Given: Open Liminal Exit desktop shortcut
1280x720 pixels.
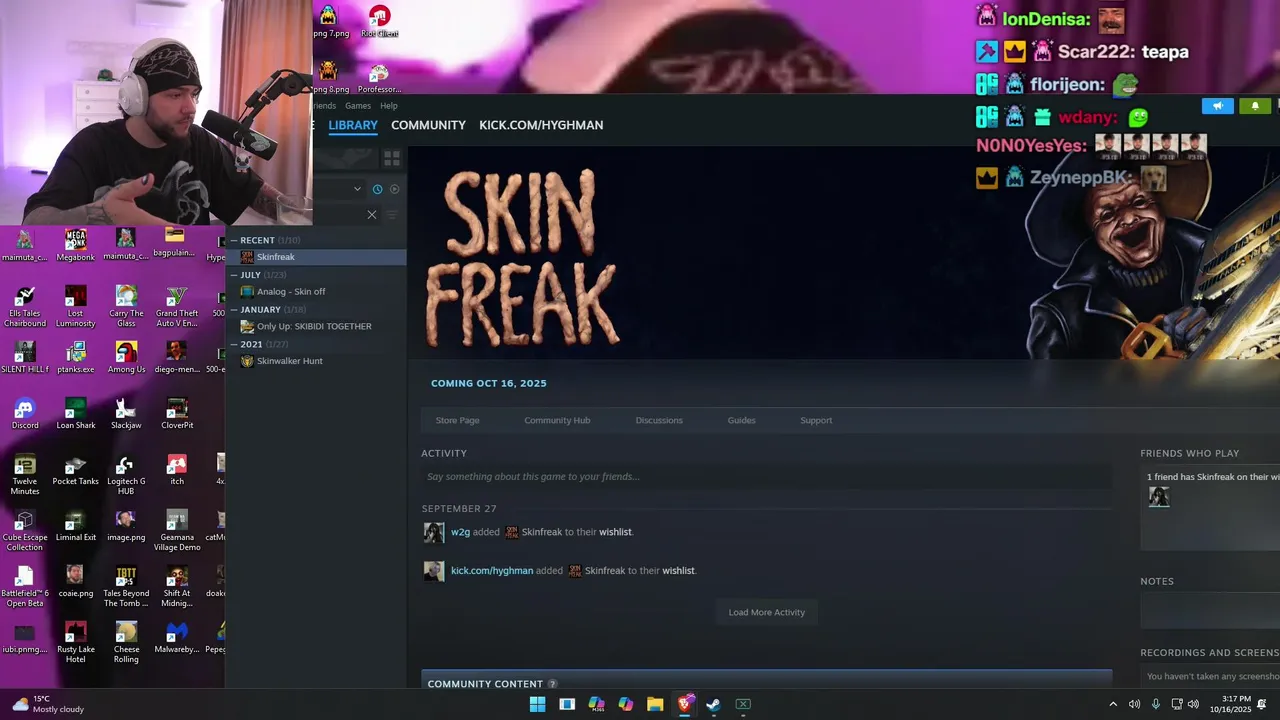Looking at the screenshot, I should 75,525.
